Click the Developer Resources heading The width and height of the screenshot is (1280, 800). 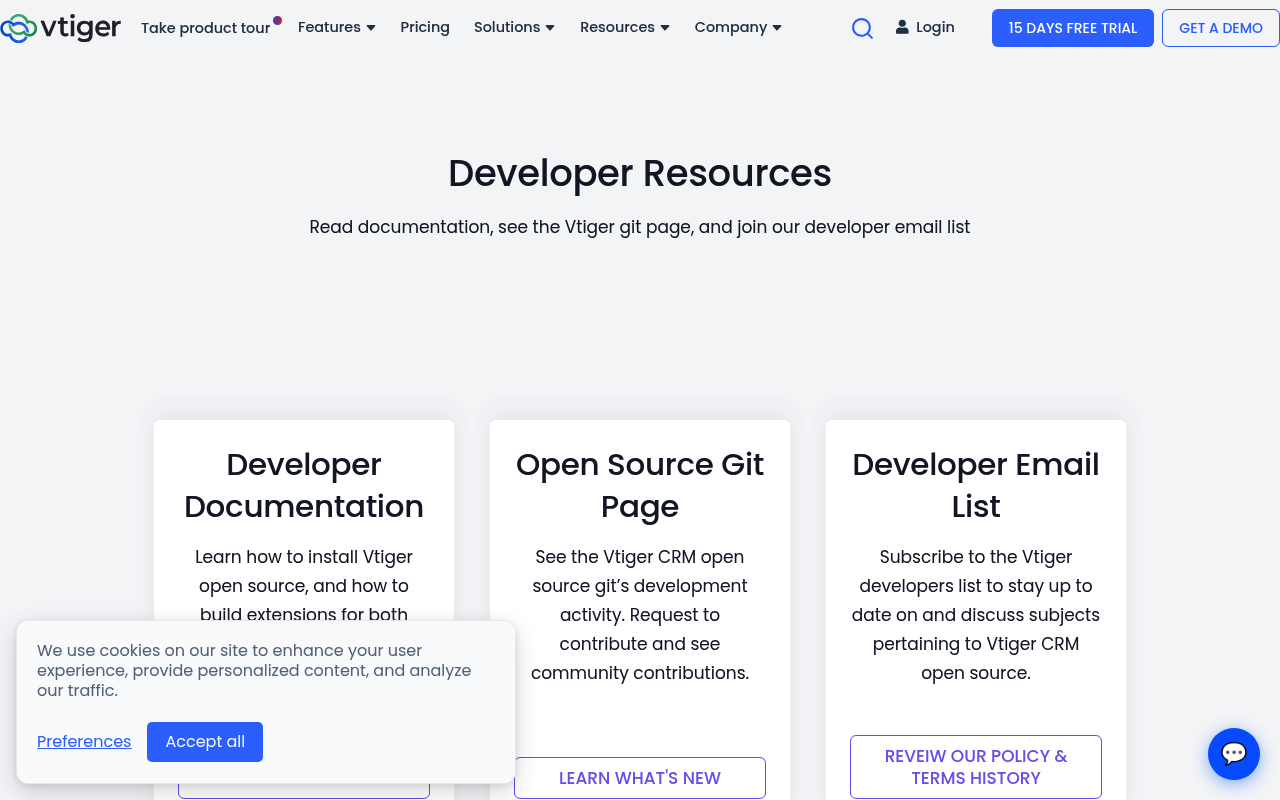640,173
